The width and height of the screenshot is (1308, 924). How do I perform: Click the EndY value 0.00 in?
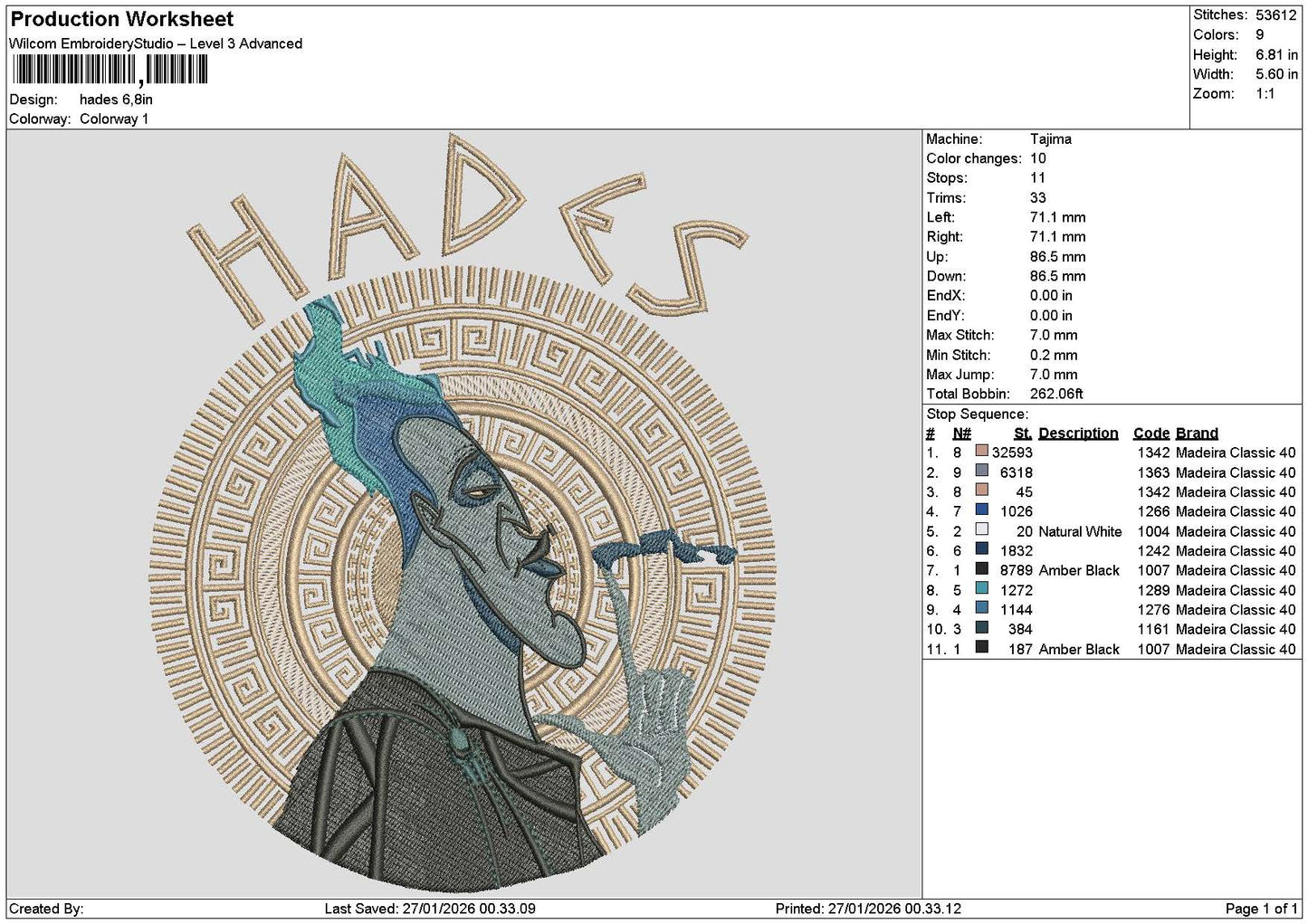[1051, 316]
